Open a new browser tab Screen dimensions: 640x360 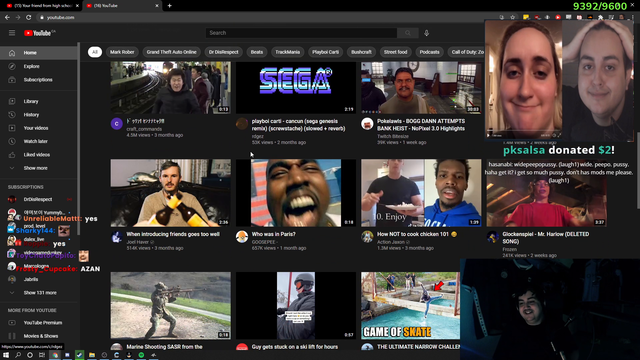point(169,6)
